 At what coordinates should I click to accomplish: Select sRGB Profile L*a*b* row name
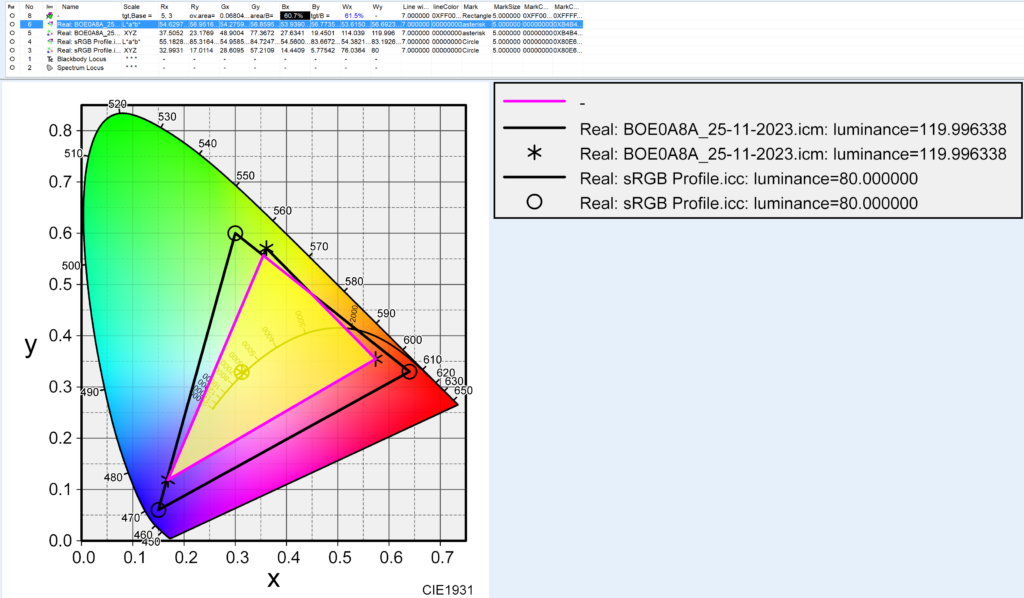(88, 41)
